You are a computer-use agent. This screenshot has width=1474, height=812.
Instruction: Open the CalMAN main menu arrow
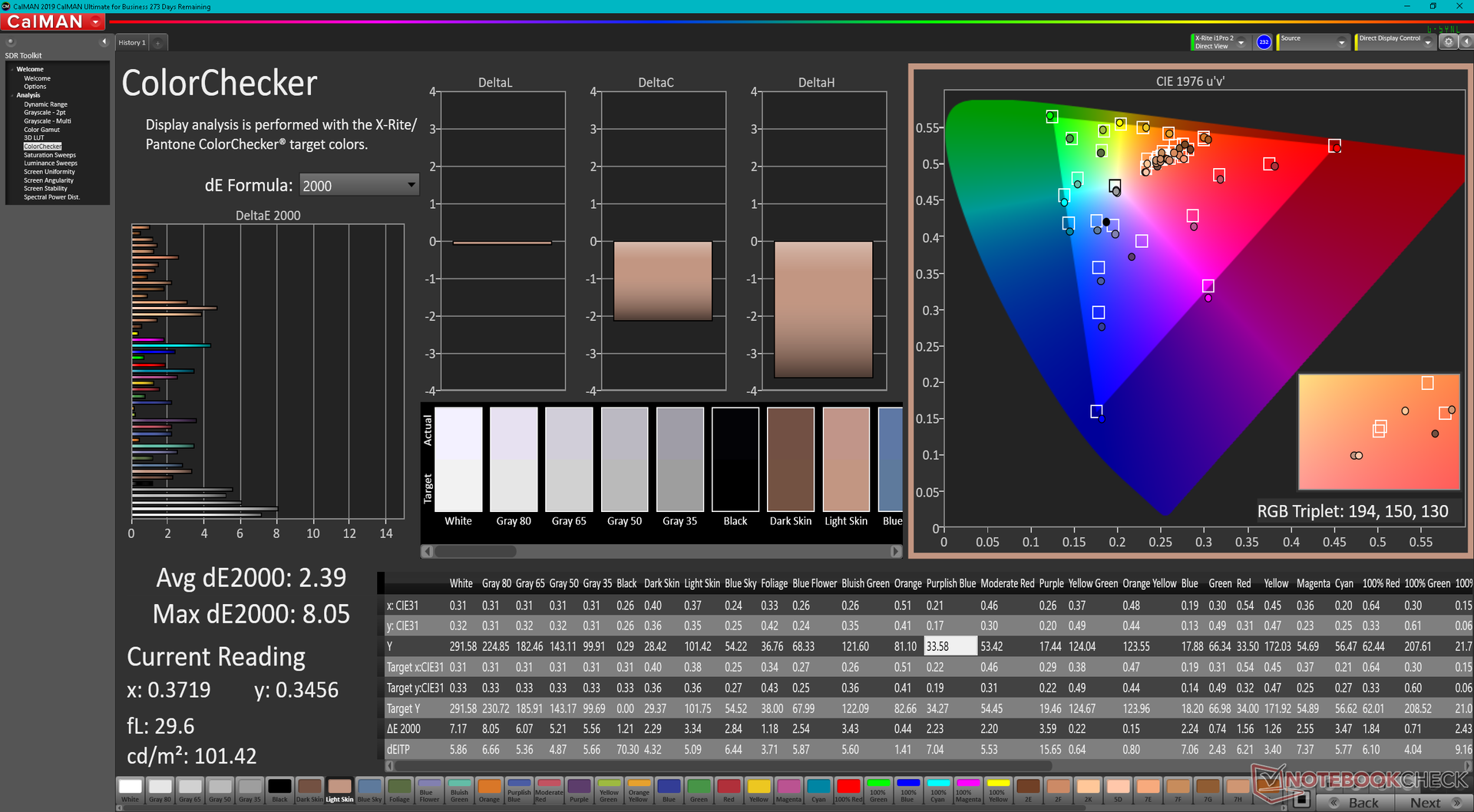96,22
